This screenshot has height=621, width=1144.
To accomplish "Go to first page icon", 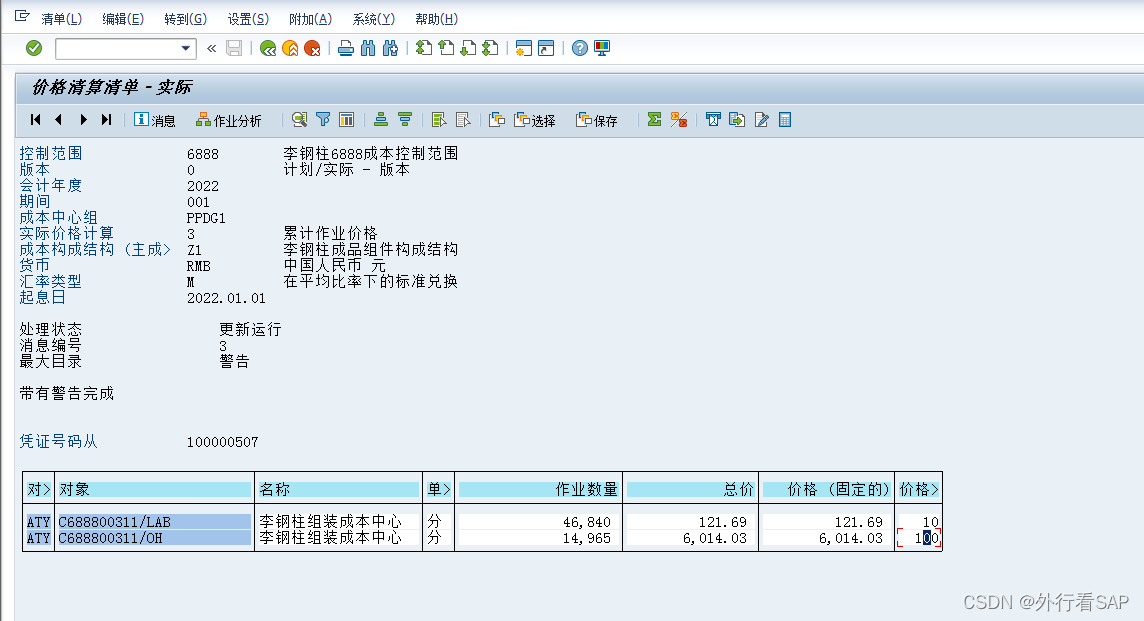I will coord(424,48).
